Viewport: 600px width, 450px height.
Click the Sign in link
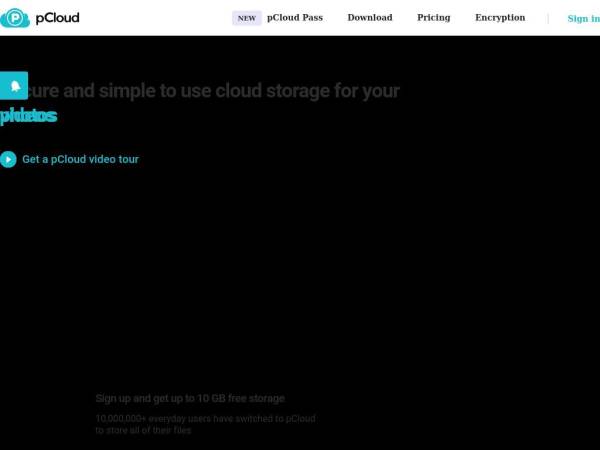tap(584, 18)
